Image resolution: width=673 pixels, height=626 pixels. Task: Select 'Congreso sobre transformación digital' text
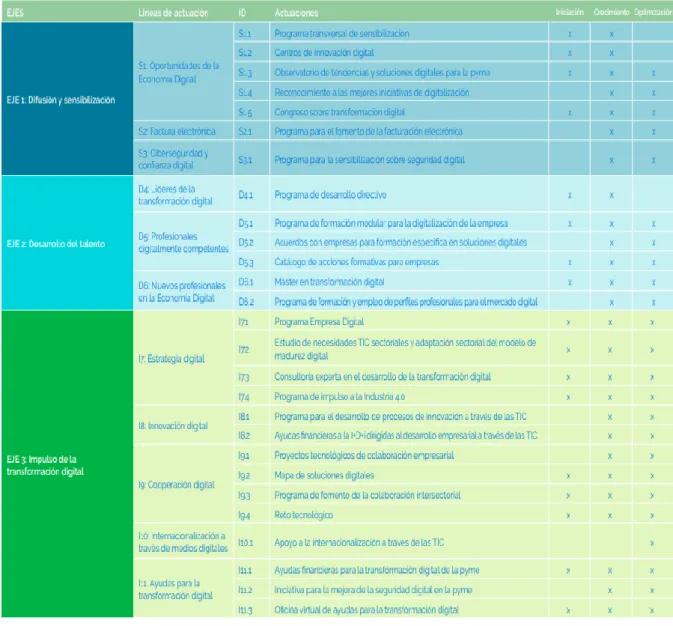pyautogui.click(x=340, y=112)
